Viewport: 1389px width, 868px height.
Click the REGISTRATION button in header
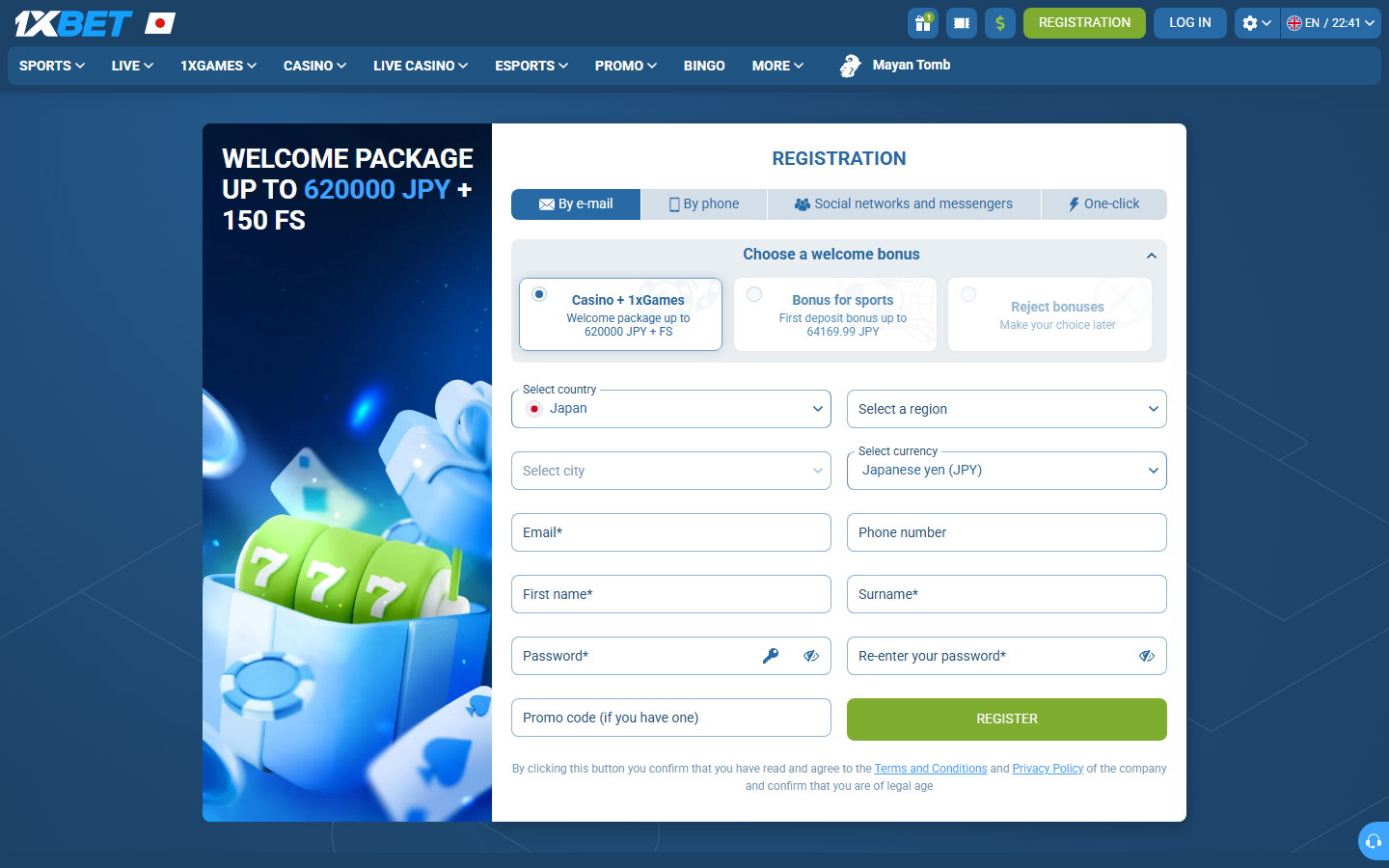[1084, 23]
